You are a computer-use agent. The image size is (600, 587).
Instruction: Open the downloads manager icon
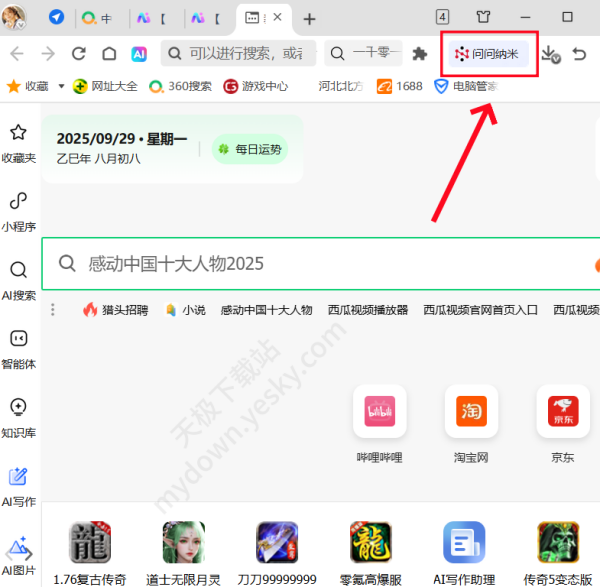pyautogui.click(x=549, y=54)
